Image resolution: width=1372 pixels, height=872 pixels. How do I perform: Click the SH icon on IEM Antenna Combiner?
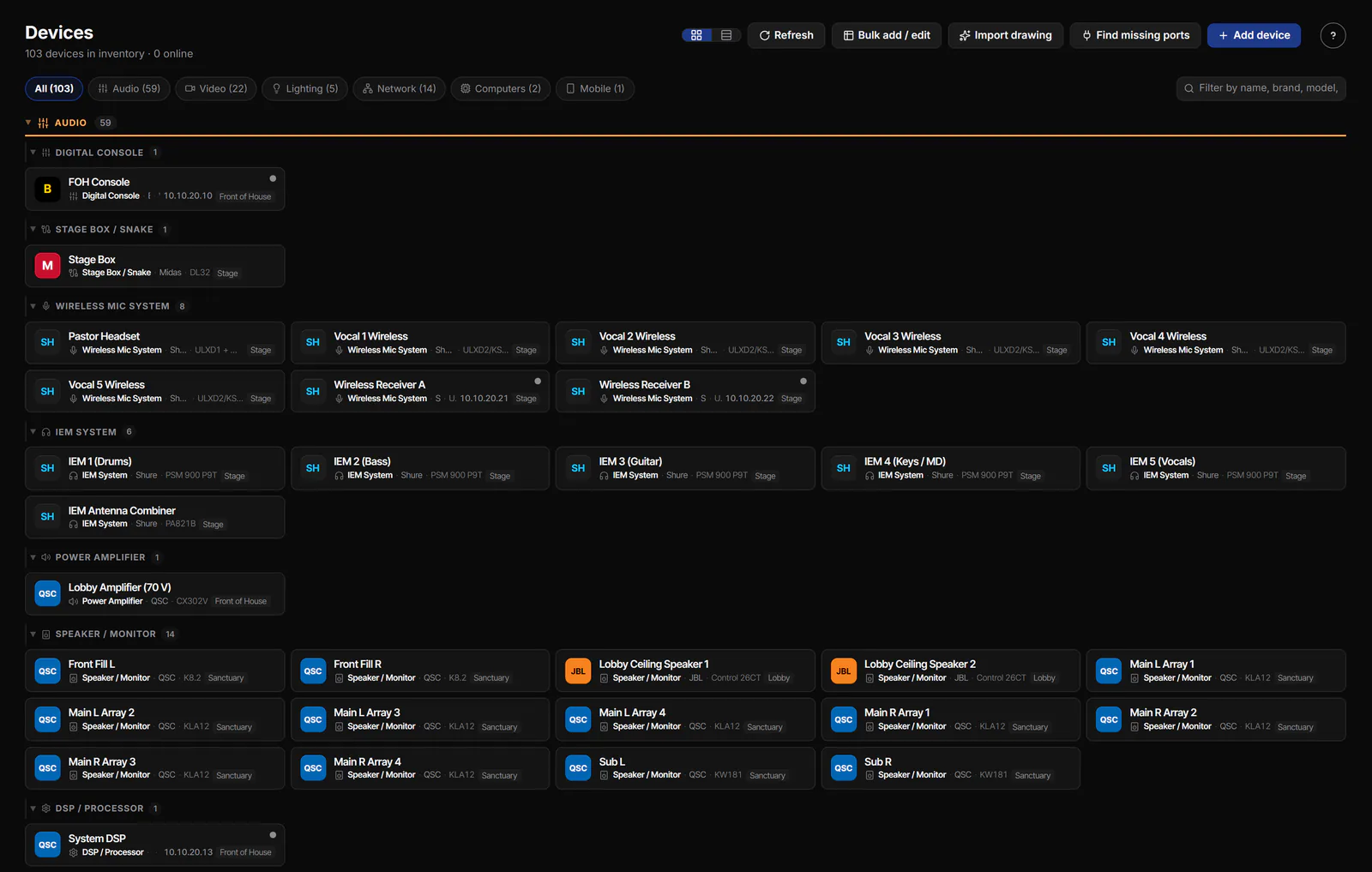(x=47, y=516)
